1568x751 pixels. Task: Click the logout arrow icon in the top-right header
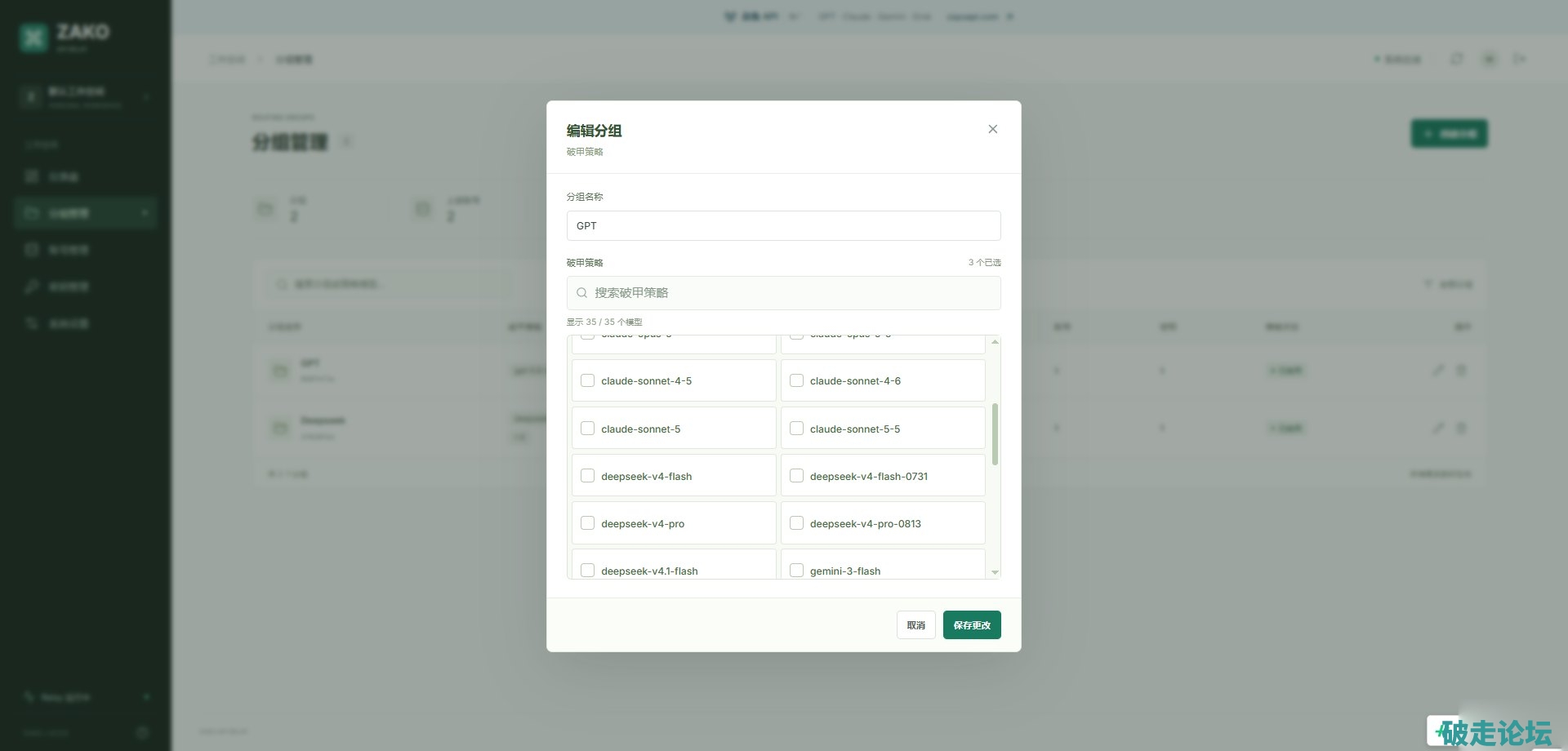tap(1519, 59)
